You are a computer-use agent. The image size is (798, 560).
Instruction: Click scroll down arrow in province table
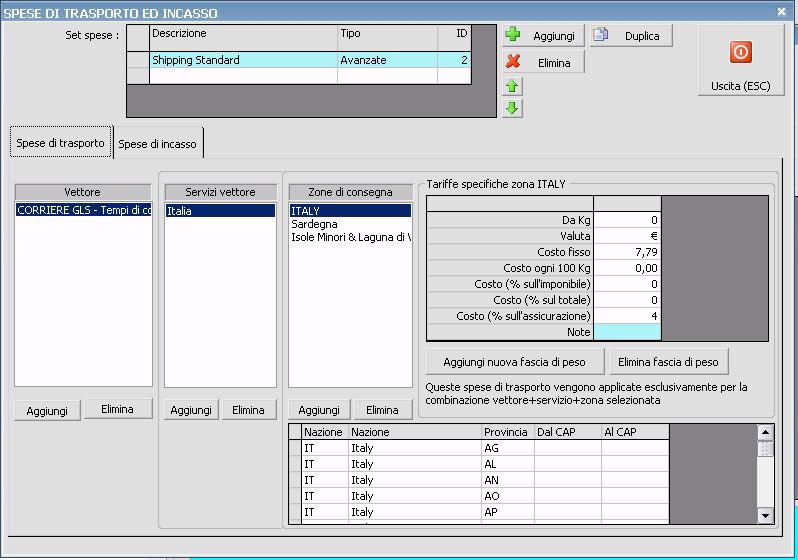(x=765, y=515)
